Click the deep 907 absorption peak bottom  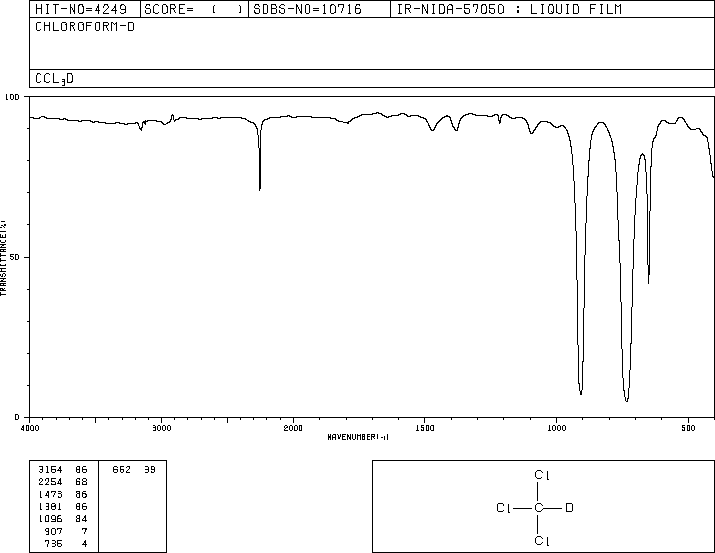[x=580, y=392]
